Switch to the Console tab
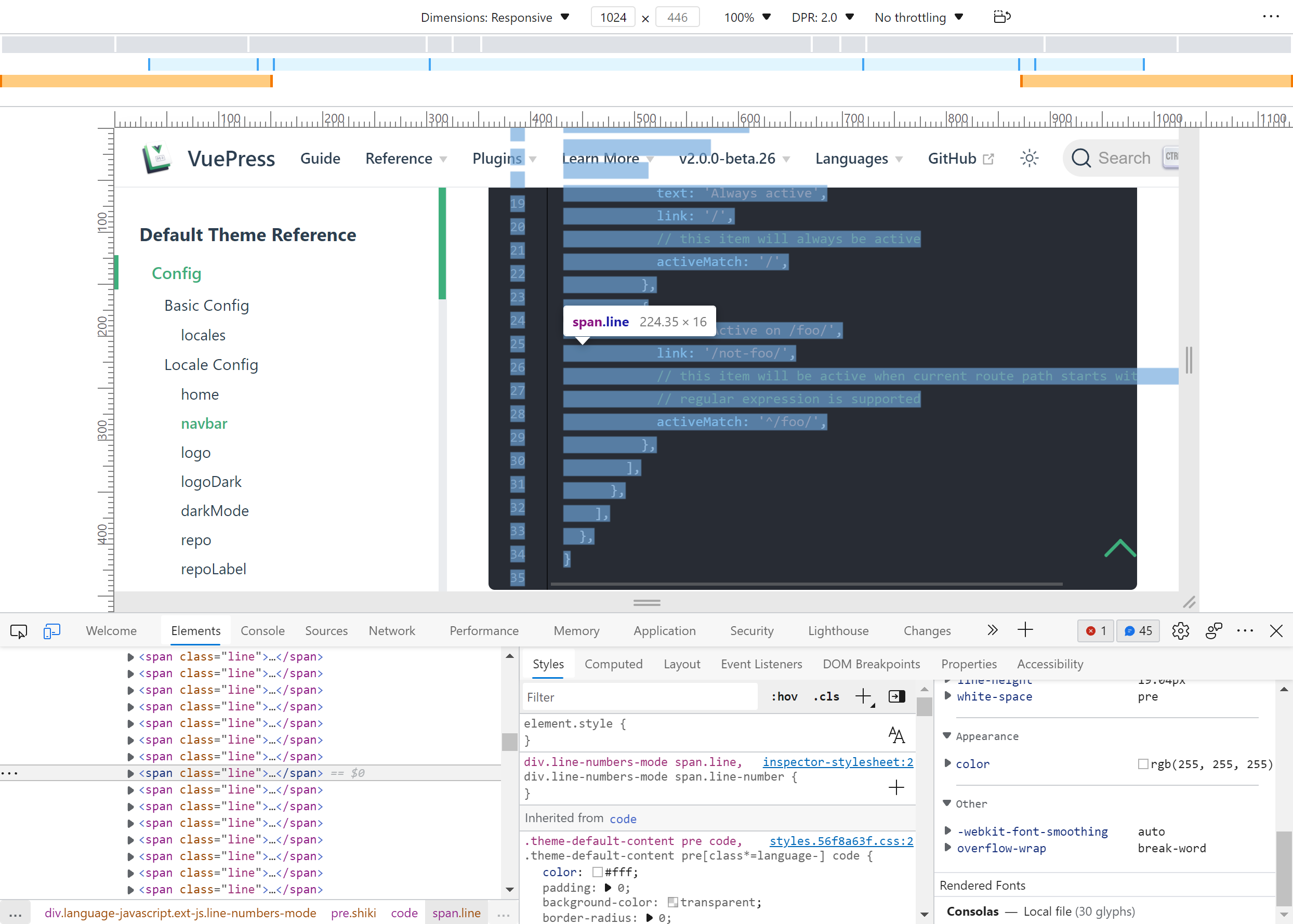1293x924 pixels. (262, 631)
